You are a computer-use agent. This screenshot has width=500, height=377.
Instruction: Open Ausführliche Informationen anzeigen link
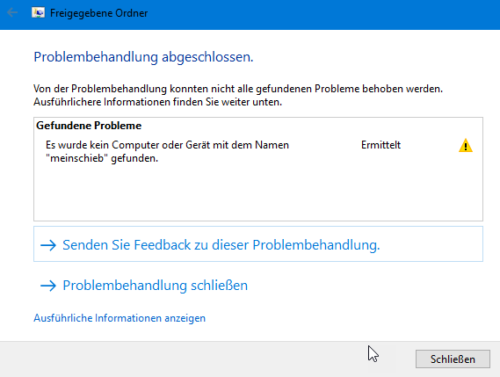[x=119, y=318]
